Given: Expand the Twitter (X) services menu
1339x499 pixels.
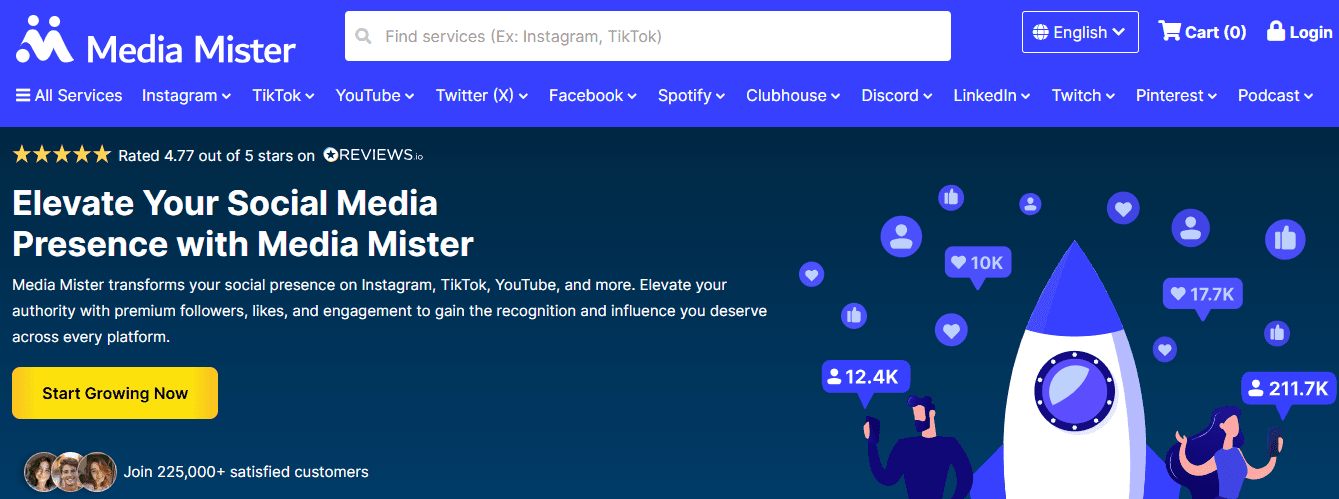Looking at the screenshot, I should coord(482,96).
